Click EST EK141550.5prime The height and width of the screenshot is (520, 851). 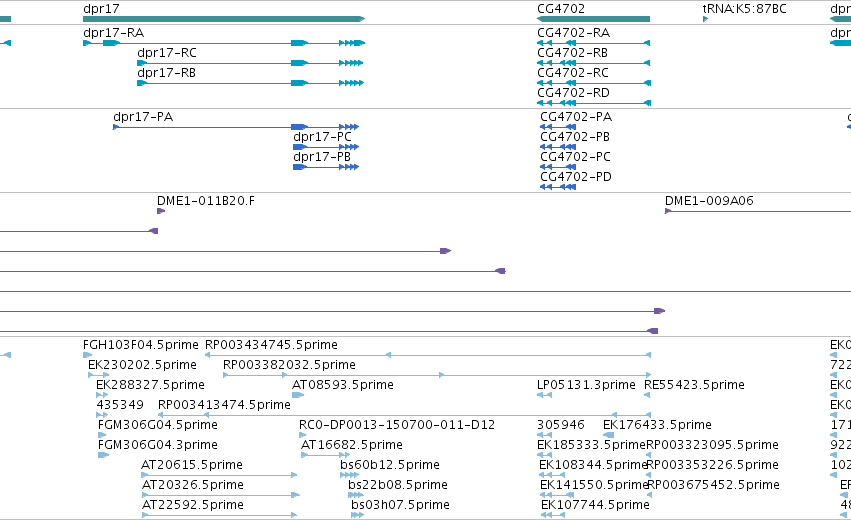(x=557, y=496)
